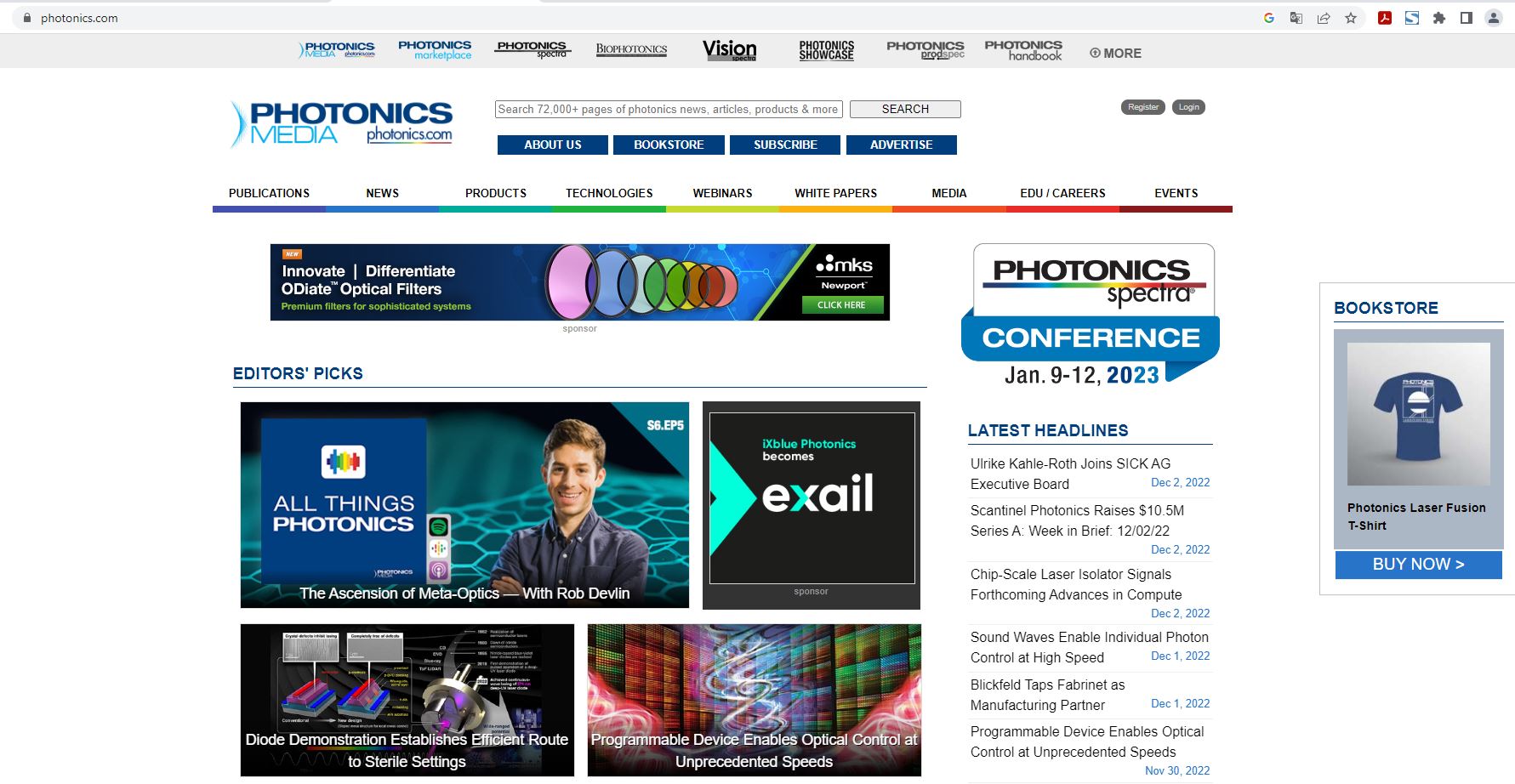Click the site search input field
This screenshot has width=1515, height=784.
(x=669, y=109)
